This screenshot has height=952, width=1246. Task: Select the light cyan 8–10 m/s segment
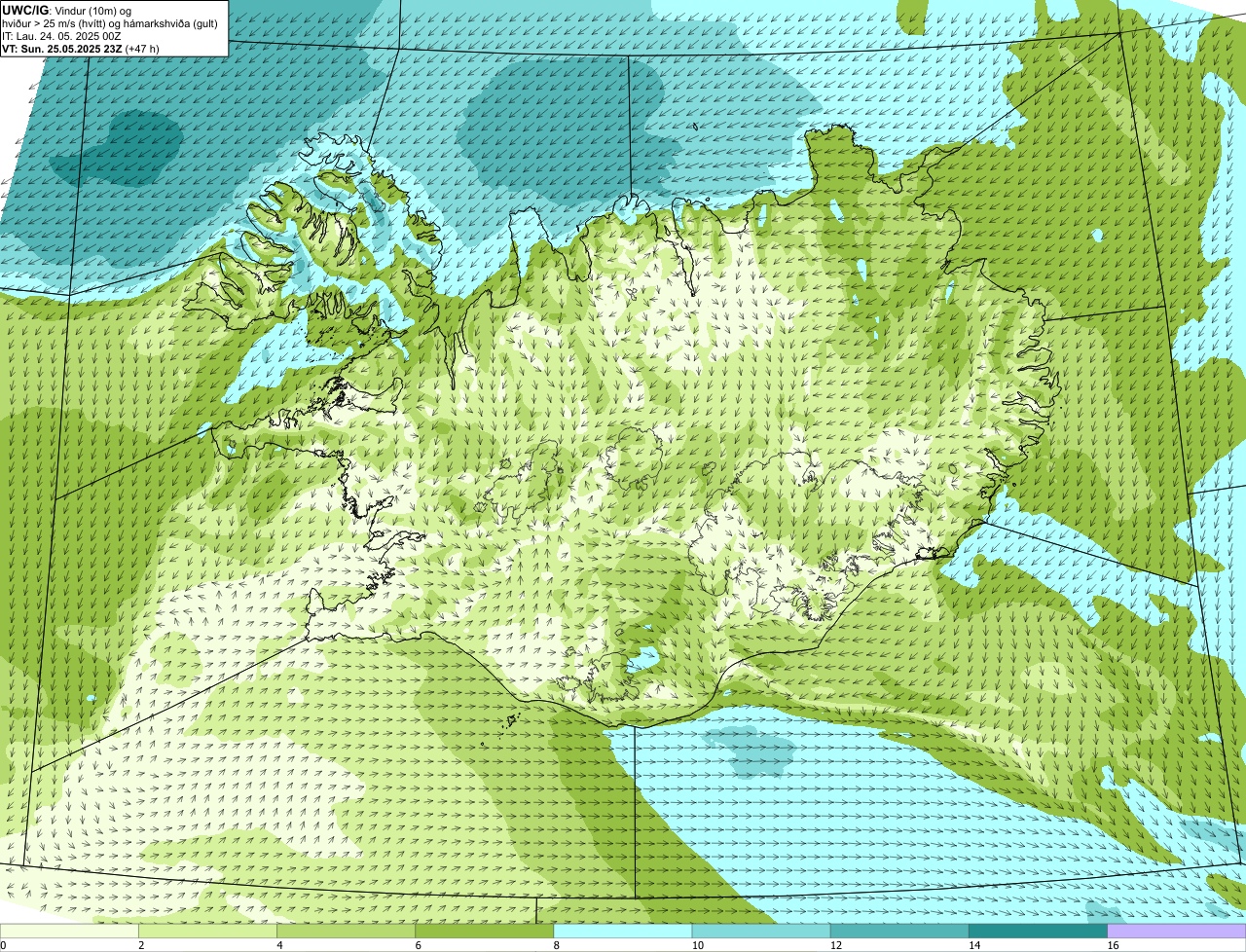(x=623, y=931)
